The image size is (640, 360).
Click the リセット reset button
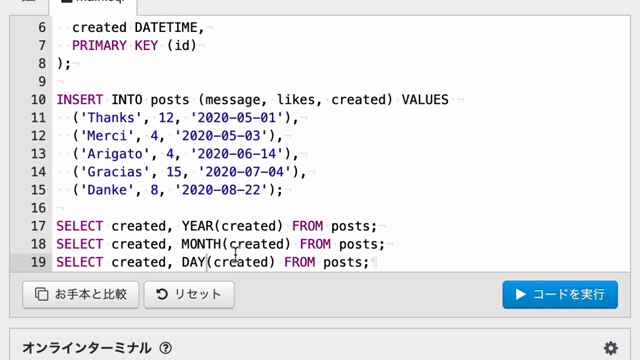coord(189,294)
